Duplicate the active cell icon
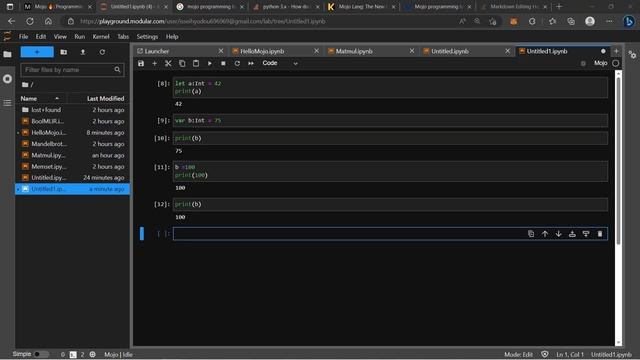Screen dimensions: 640x360 click(x=531, y=234)
